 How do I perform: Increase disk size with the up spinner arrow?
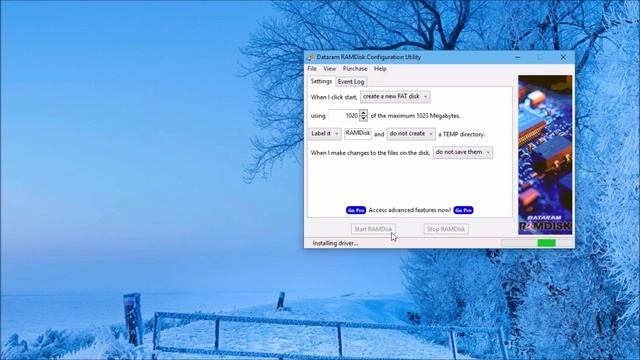(x=363, y=113)
